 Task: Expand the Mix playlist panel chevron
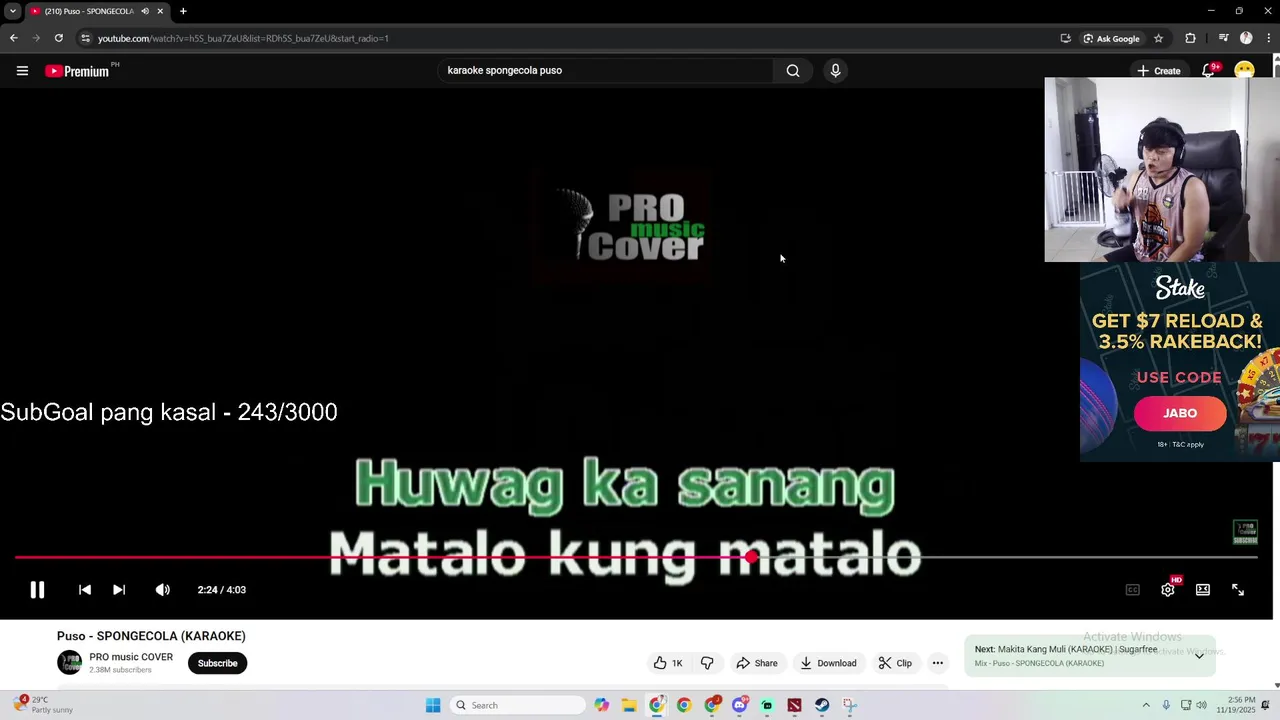coord(1199,656)
